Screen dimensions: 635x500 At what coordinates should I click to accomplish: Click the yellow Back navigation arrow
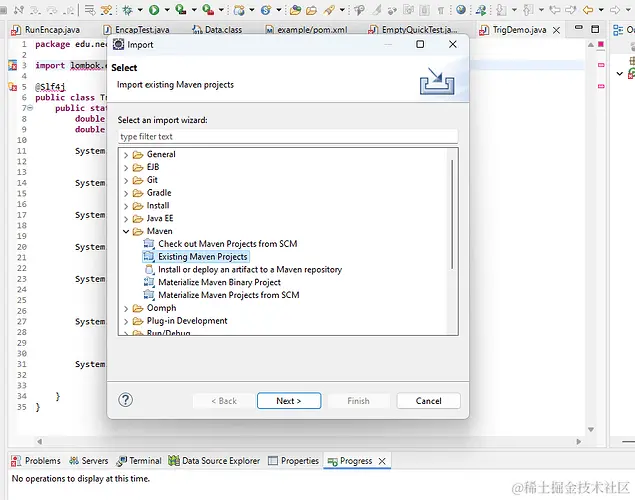588,9
